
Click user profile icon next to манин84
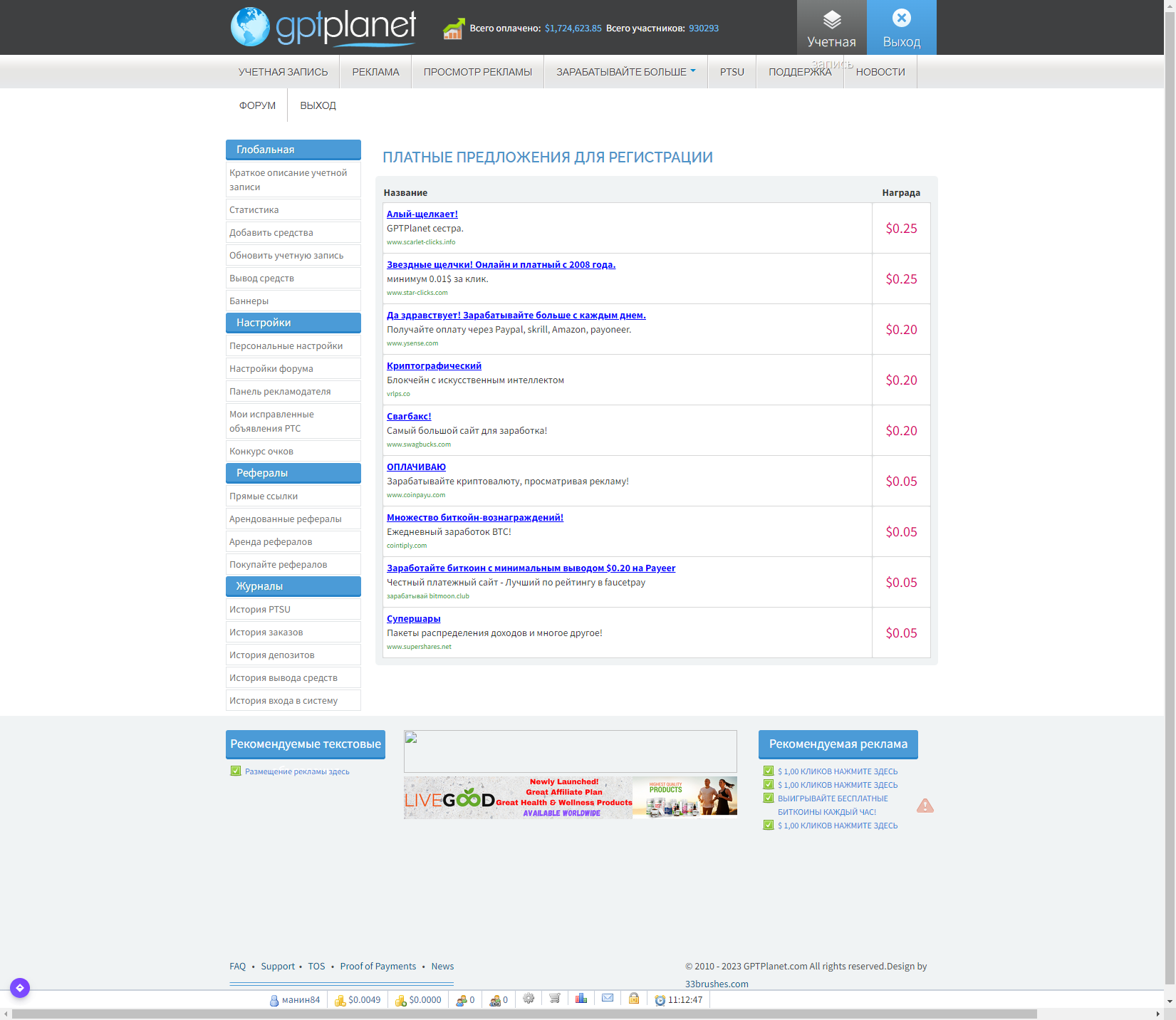274,1000
